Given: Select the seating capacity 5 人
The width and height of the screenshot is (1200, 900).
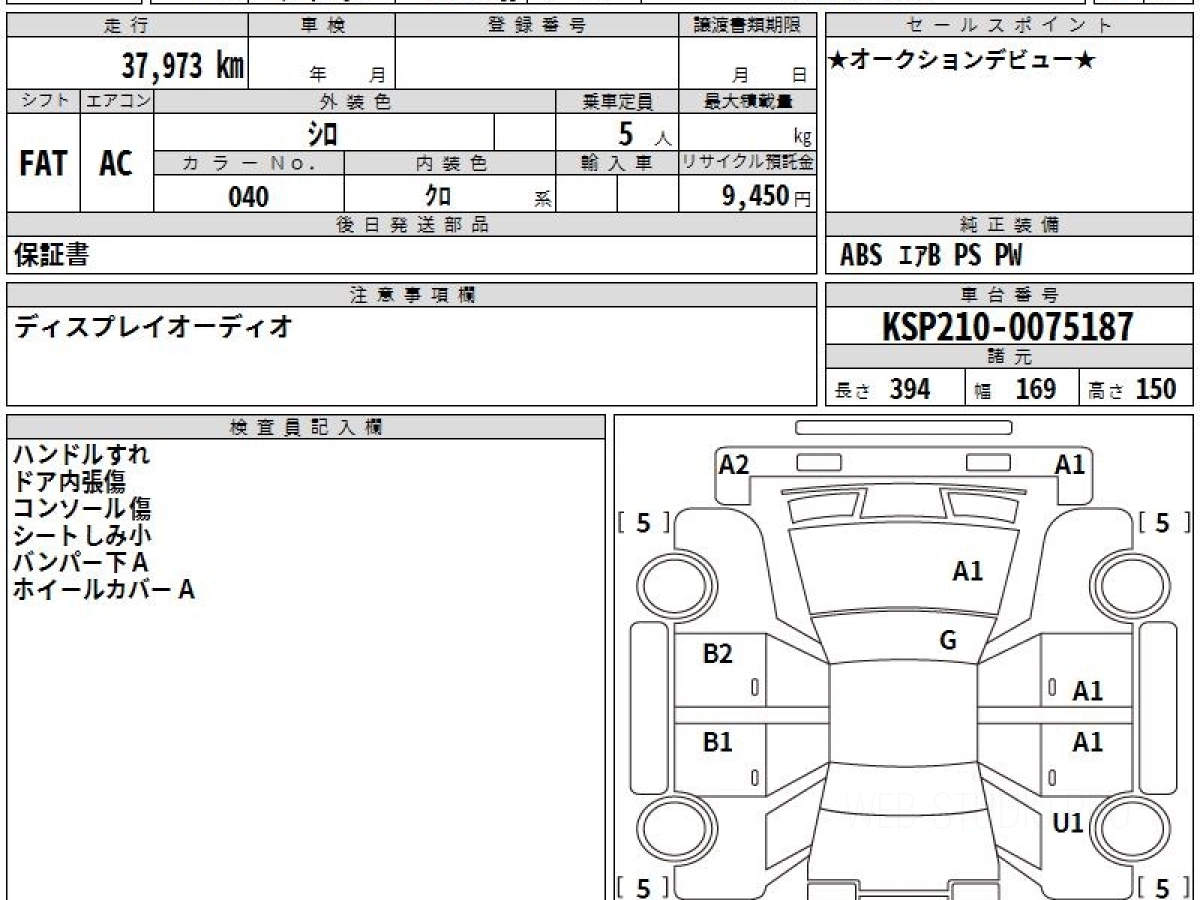Looking at the screenshot, I should click(x=644, y=134).
